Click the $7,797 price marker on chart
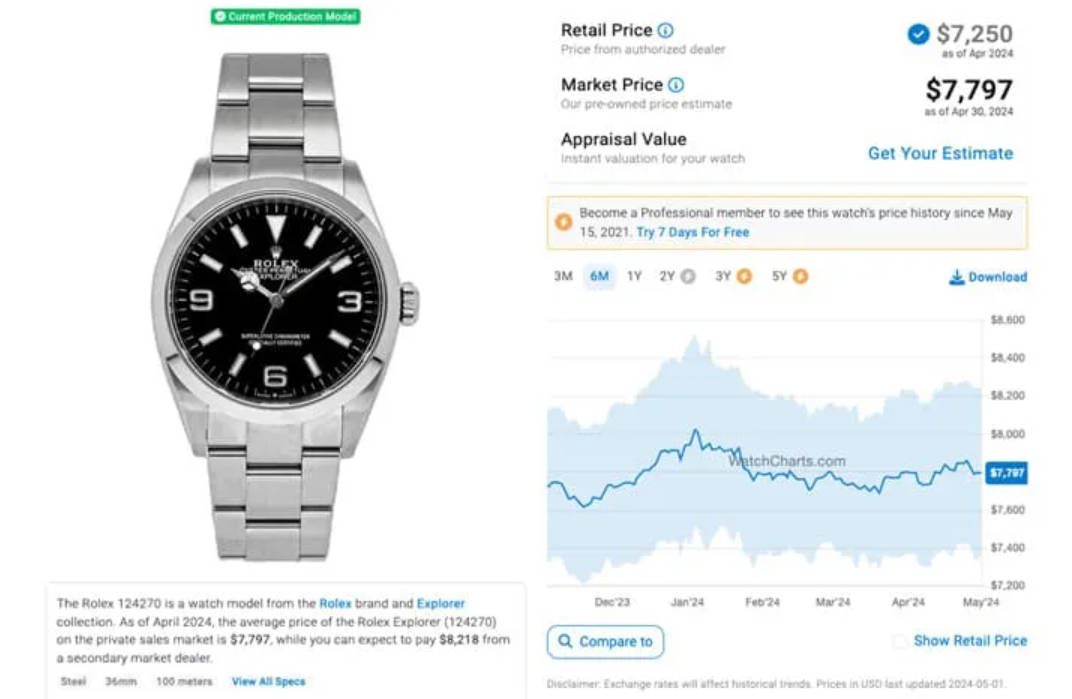 pyautogui.click(x=1006, y=473)
